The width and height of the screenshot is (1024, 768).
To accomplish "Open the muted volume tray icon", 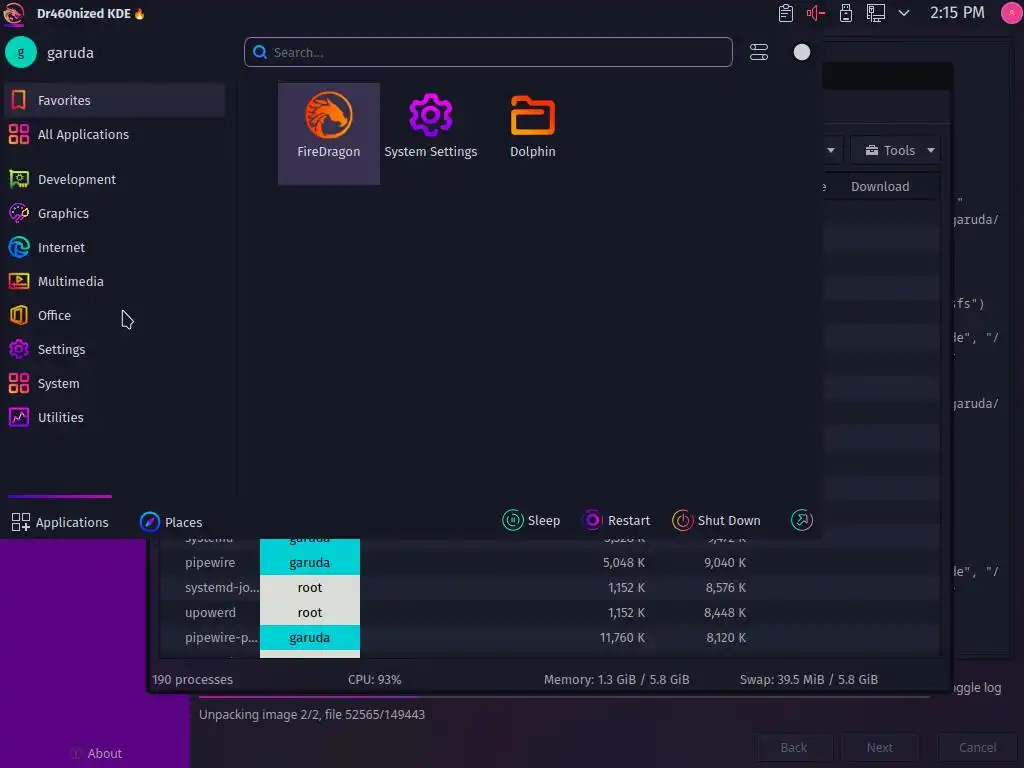I will (816, 13).
